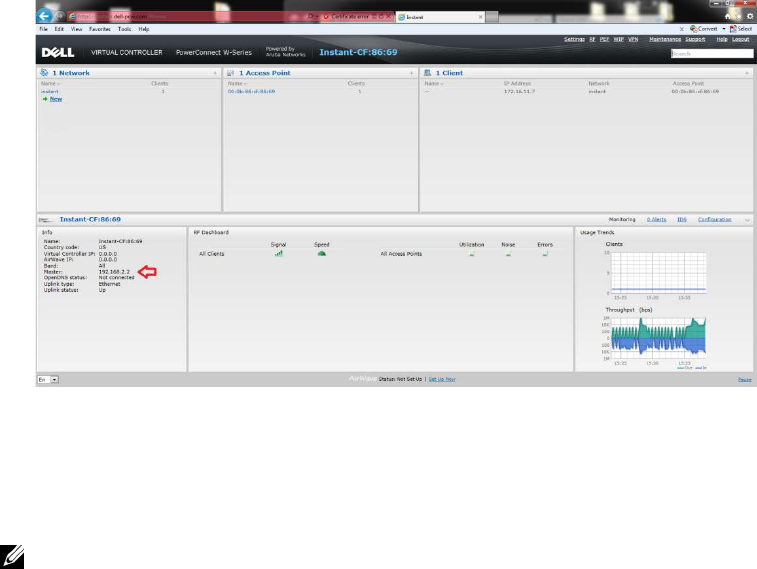Click the Dell logo in header
The image size is (757, 569).
point(57,52)
